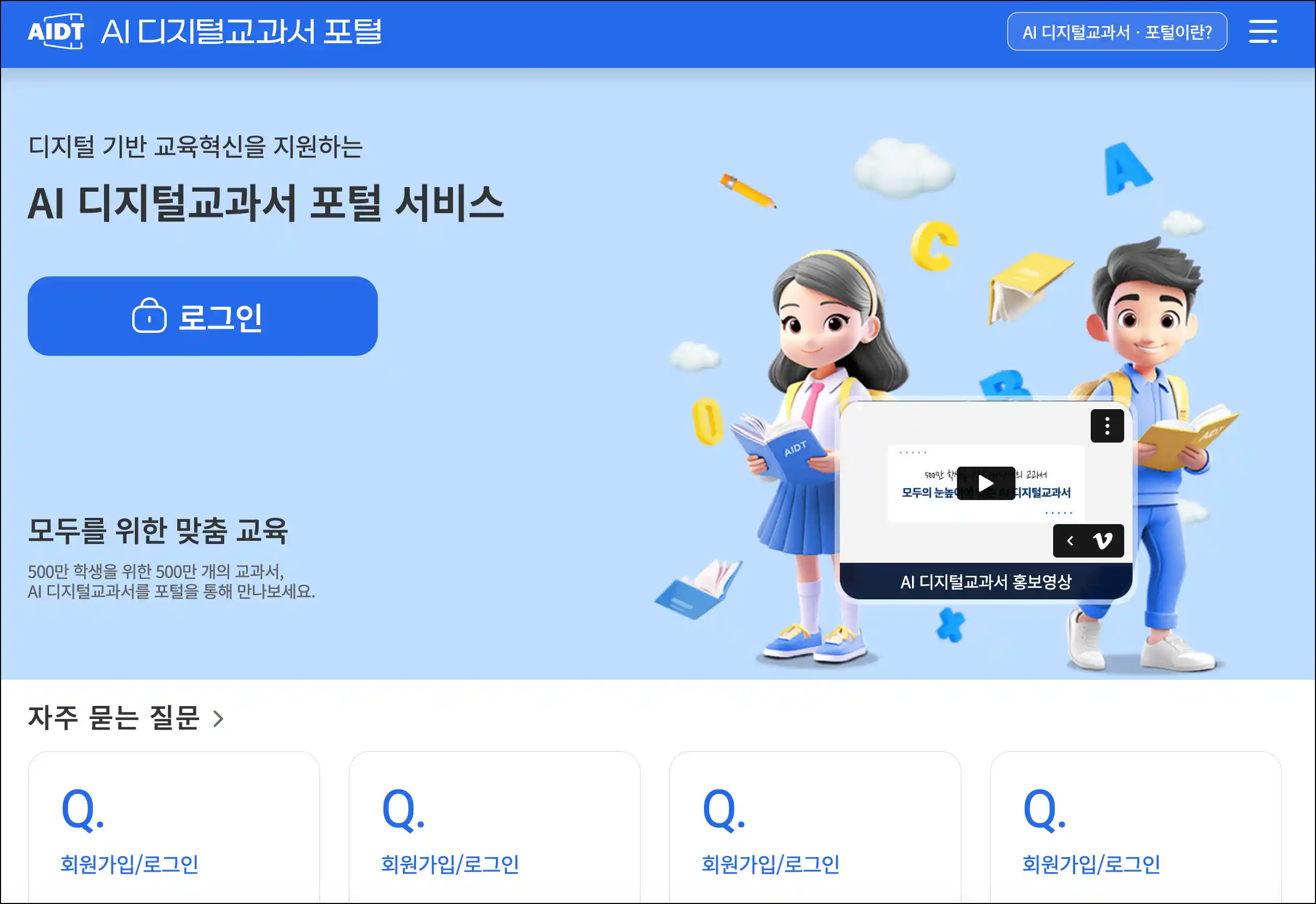Open AI 디지털교과서 · 포털이란? button
Screen dimensions: 1316x904
pos(1116,32)
